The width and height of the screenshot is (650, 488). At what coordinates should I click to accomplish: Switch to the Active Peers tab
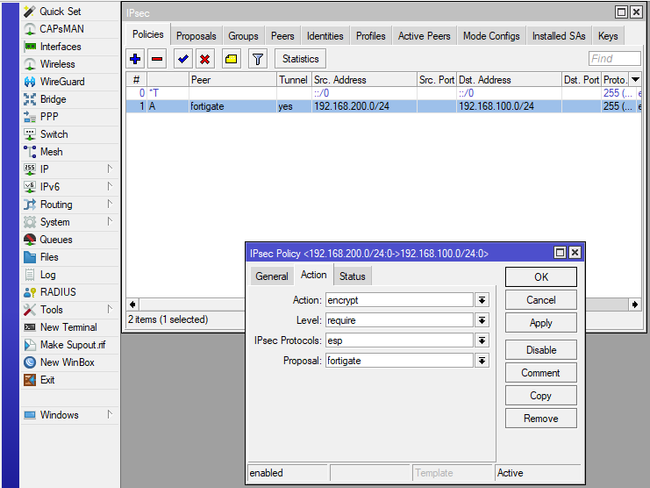(x=424, y=36)
